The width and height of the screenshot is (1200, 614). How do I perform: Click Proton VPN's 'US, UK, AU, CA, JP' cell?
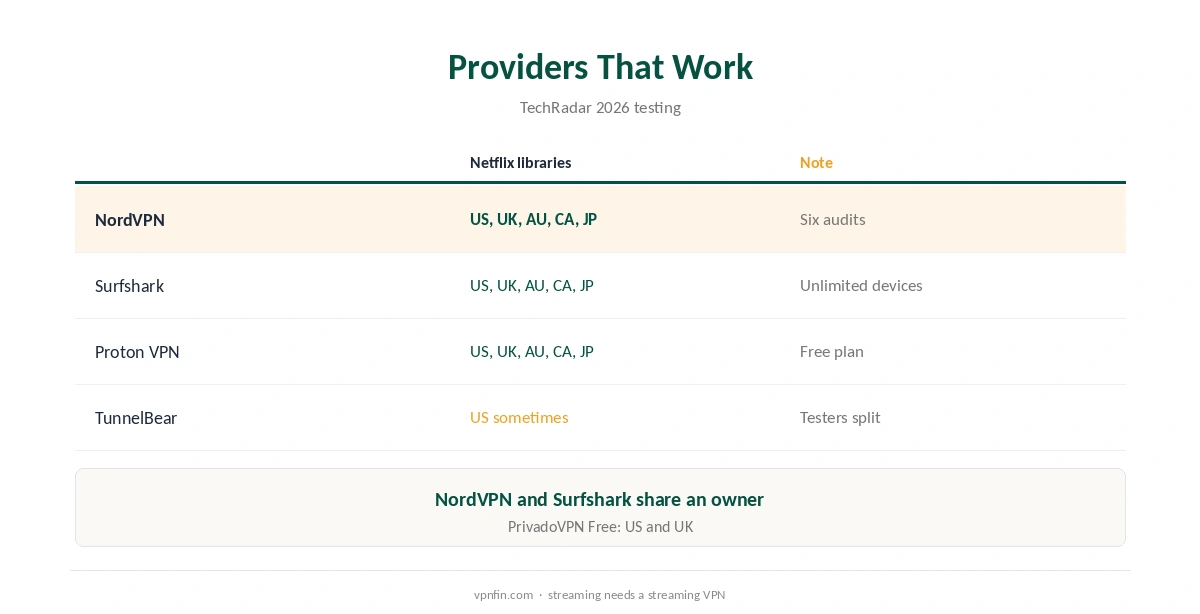[x=532, y=351]
